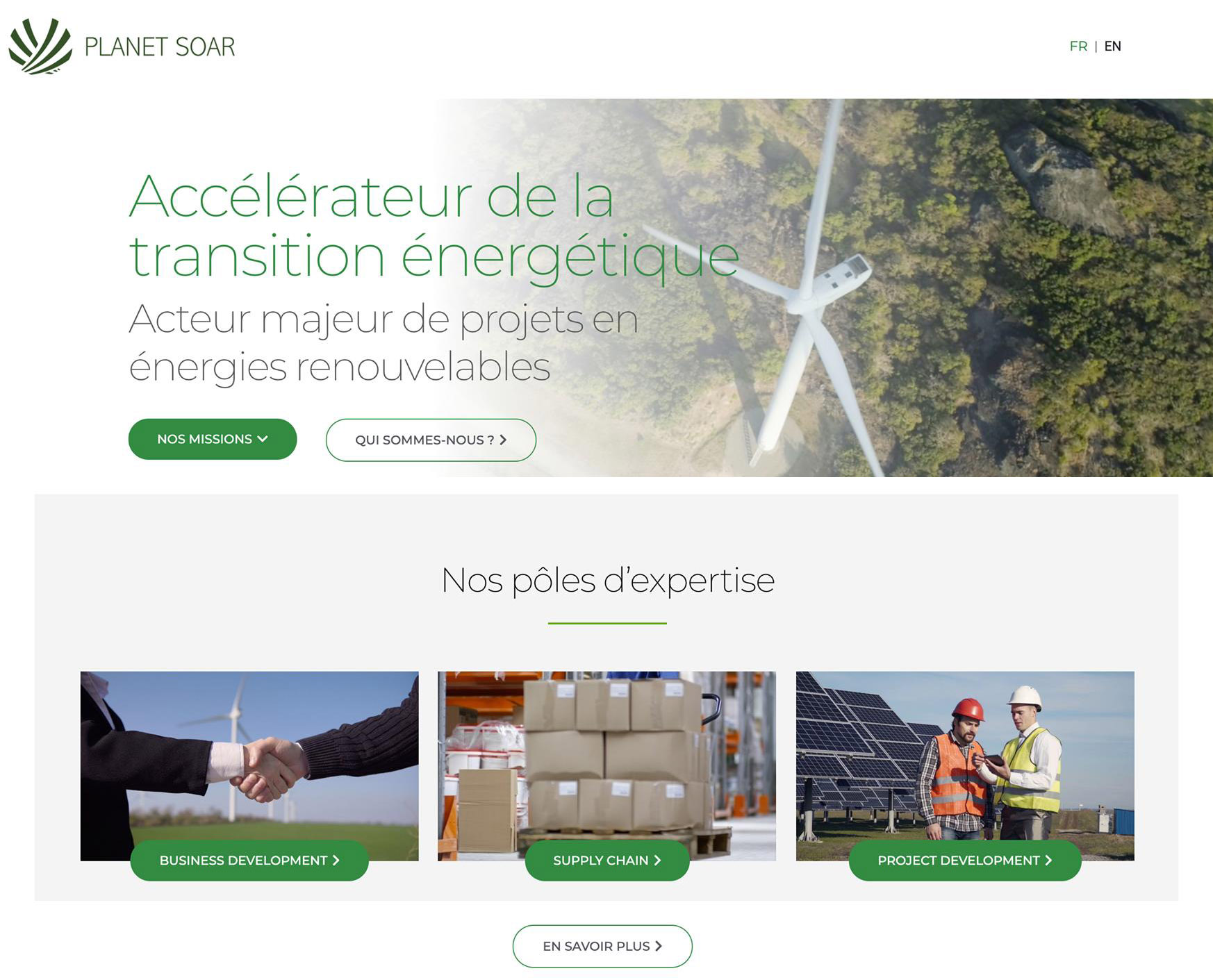Click the arrow icon on EN SAVOIR PLUS

(x=659, y=946)
